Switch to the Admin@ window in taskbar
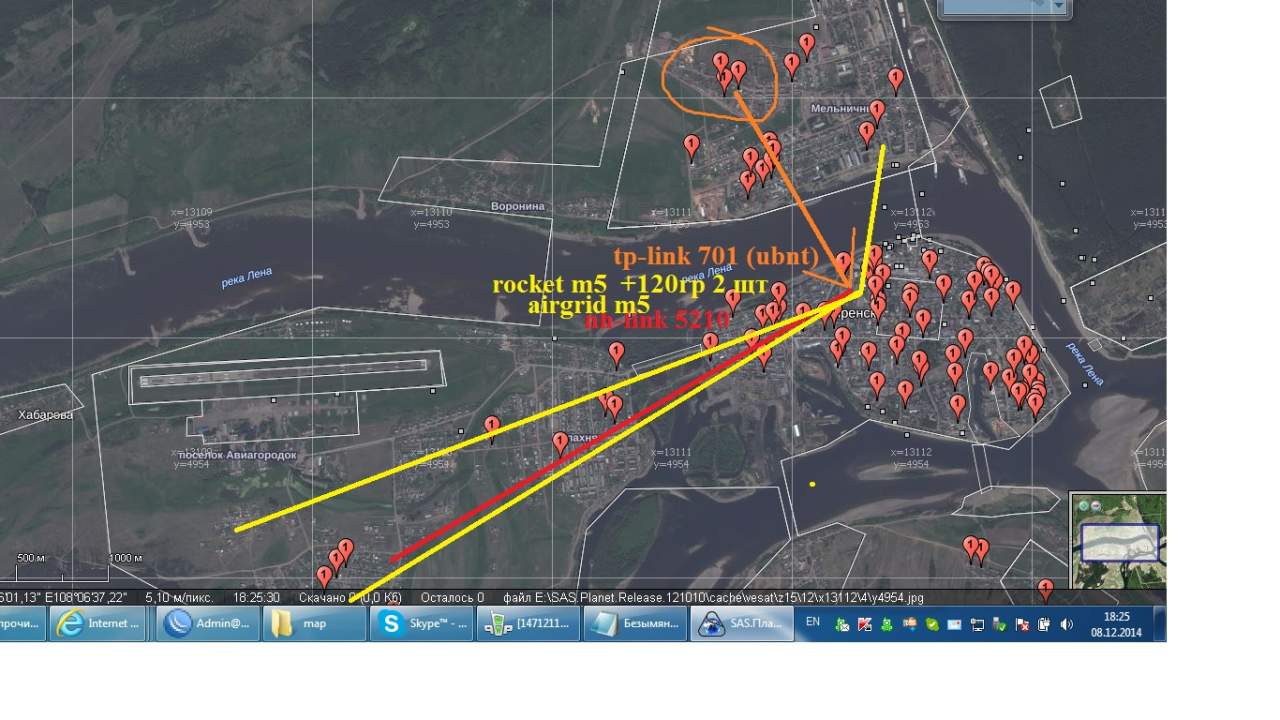This screenshot has height=720, width=1280. pyautogui.click(x=206, y=624)
